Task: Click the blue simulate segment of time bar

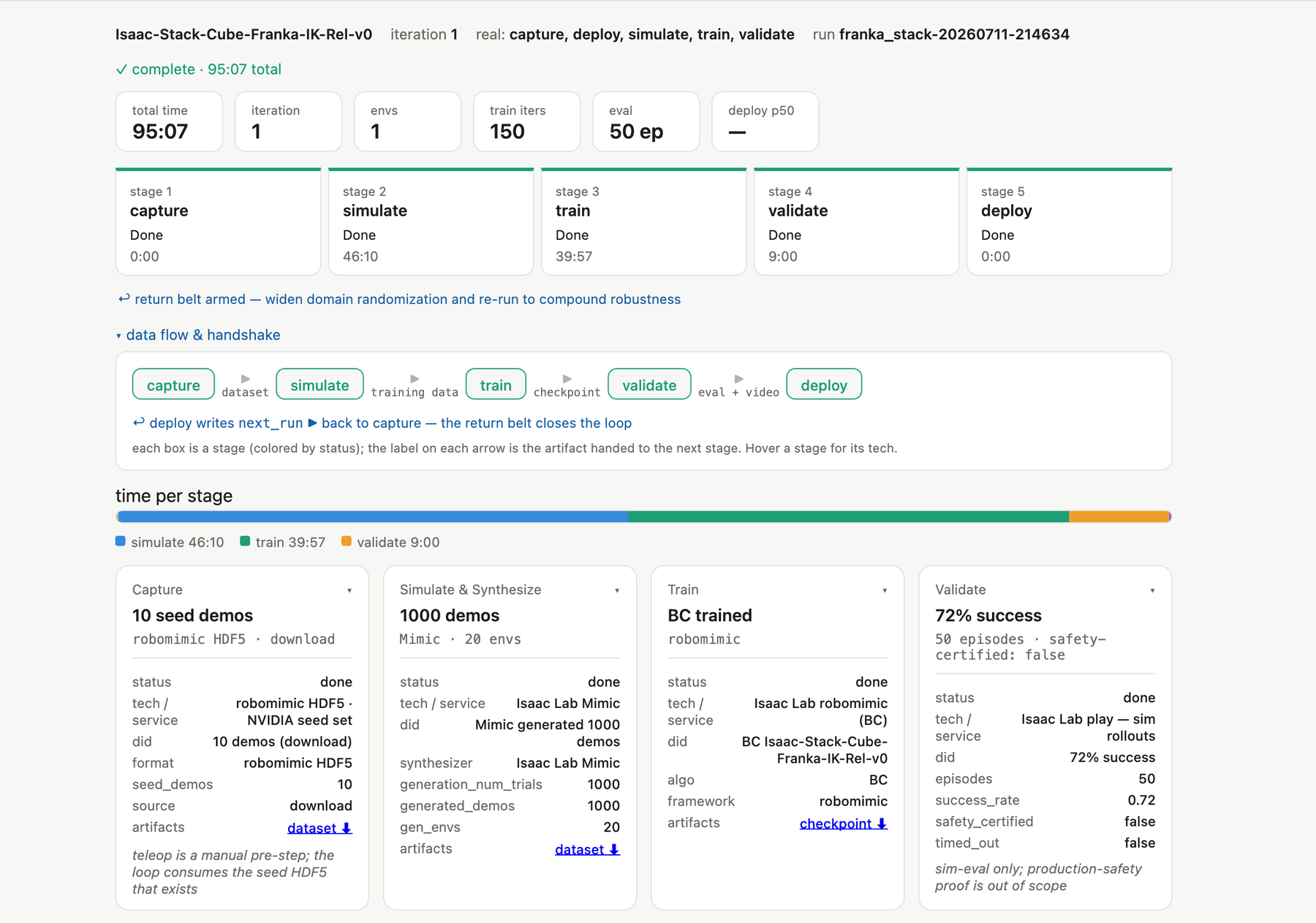Action: pos(372,516)
